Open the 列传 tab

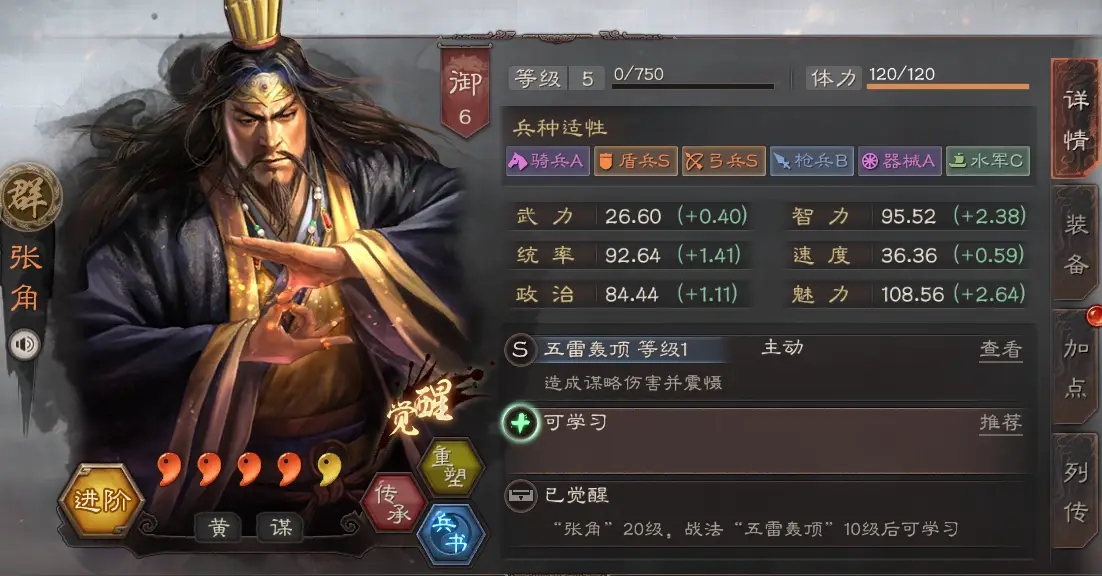(x=1075, y=490)
